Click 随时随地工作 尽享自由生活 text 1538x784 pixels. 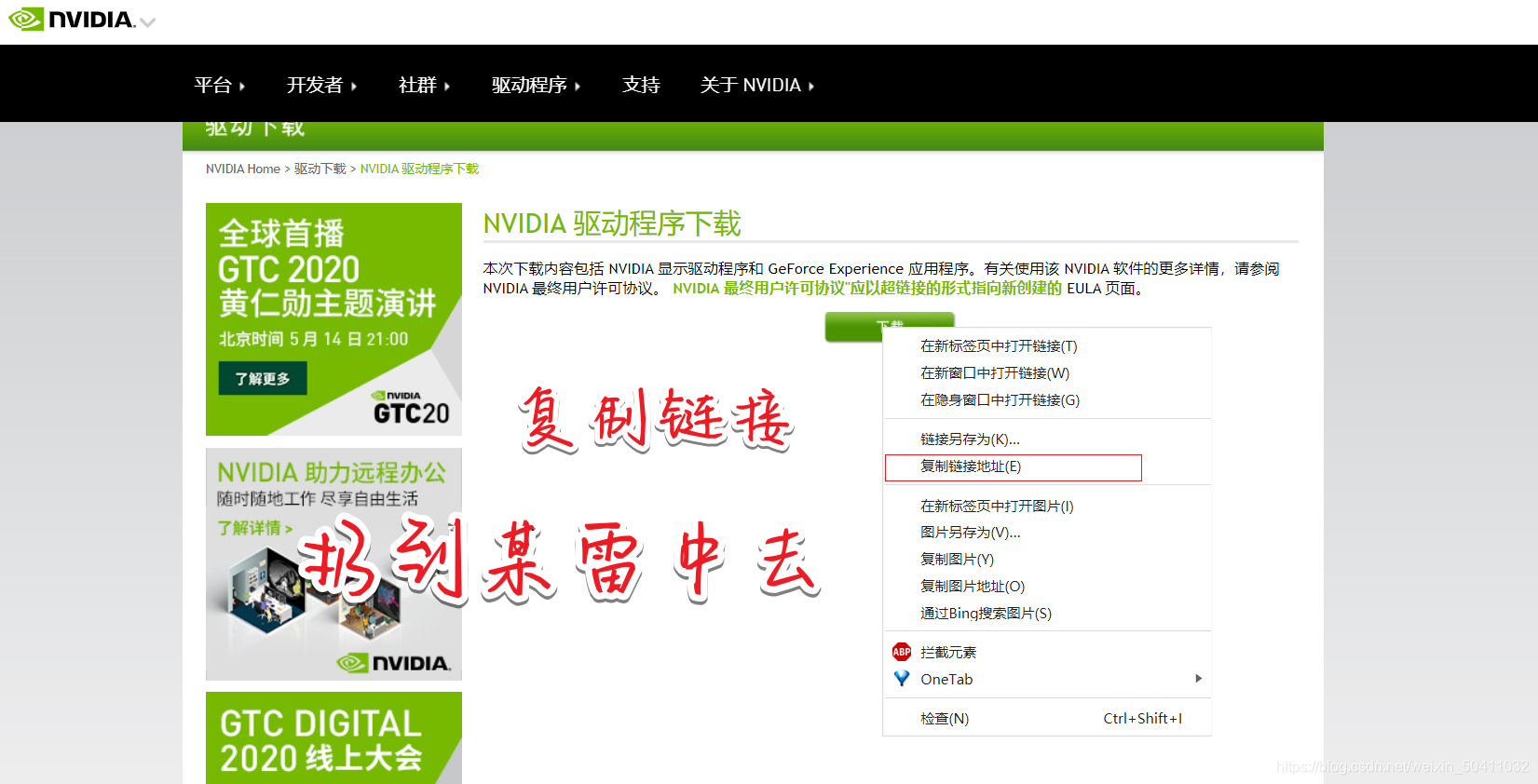318,499
